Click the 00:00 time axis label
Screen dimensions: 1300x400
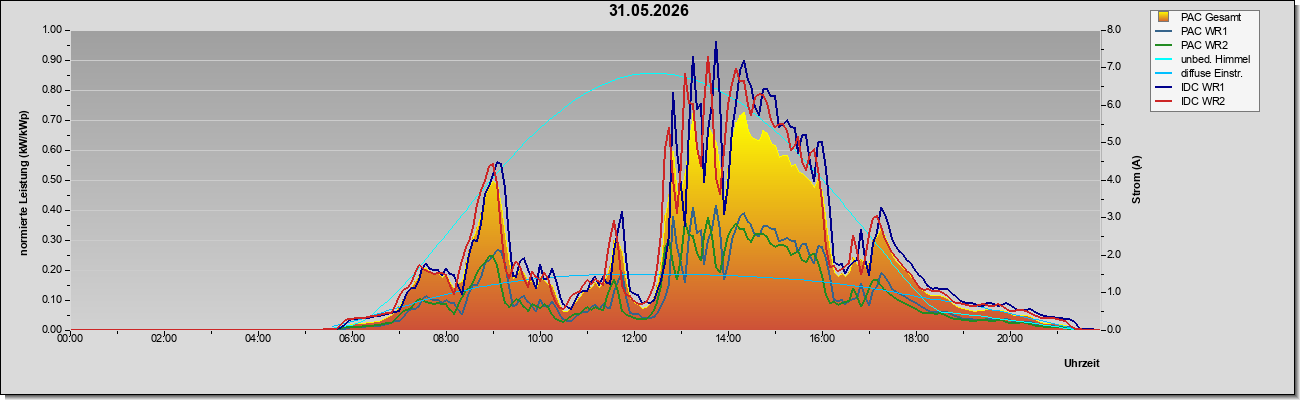(x=70, y=338)
